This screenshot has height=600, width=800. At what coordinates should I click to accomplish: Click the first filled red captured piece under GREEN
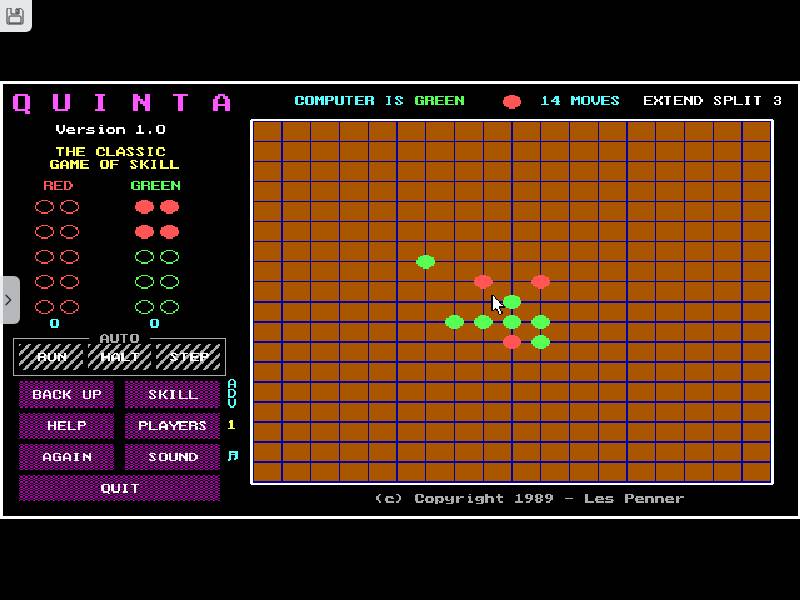(144, 207)
